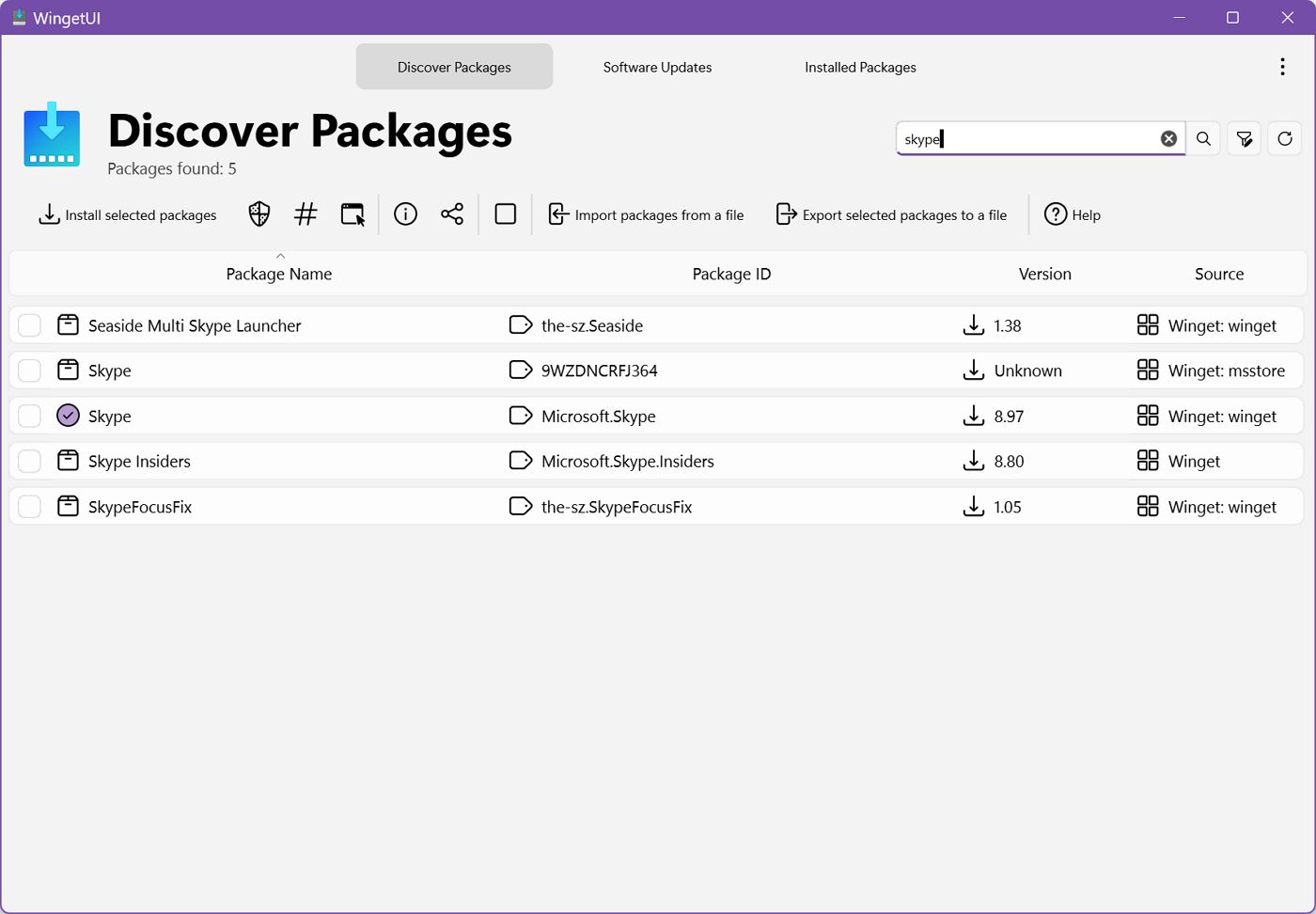Open the search filter options icon
The height and width of the screenshot is (914, 1316).
[1245, 139]
